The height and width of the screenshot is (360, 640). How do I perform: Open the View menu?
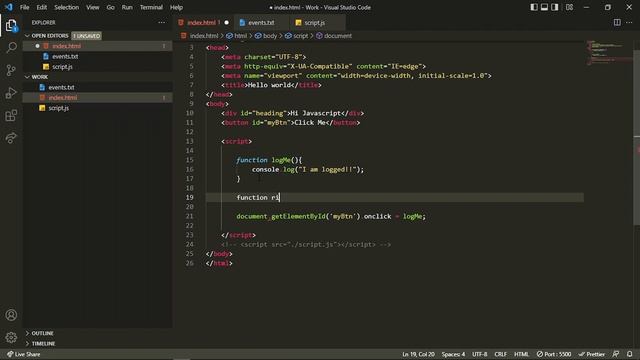click(93, 7)
